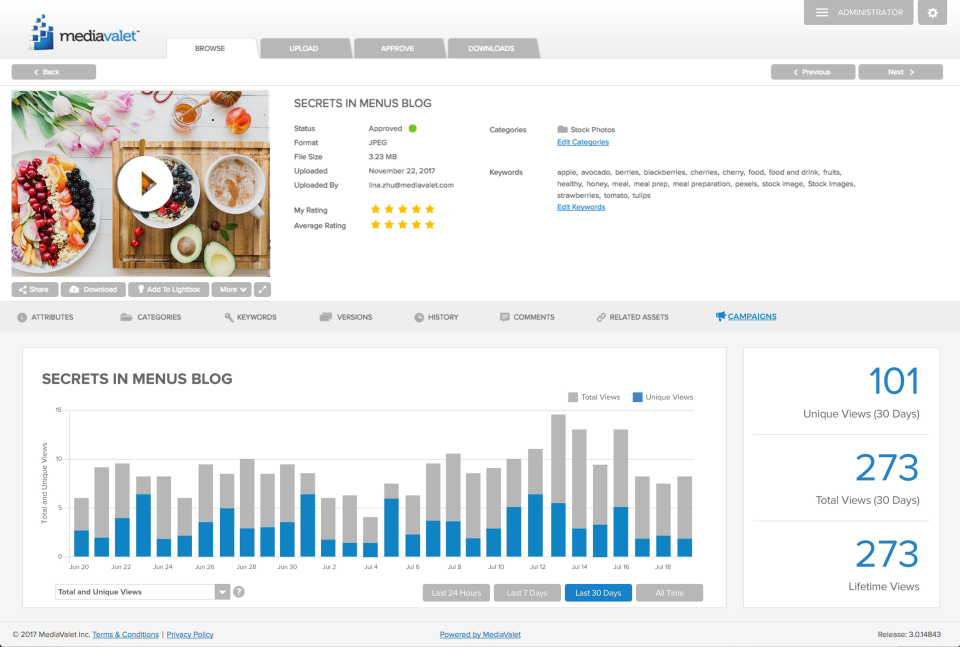Screen dimensions: 960x647
Task: Click the green Approved status indicator
Action: (413, 129)
